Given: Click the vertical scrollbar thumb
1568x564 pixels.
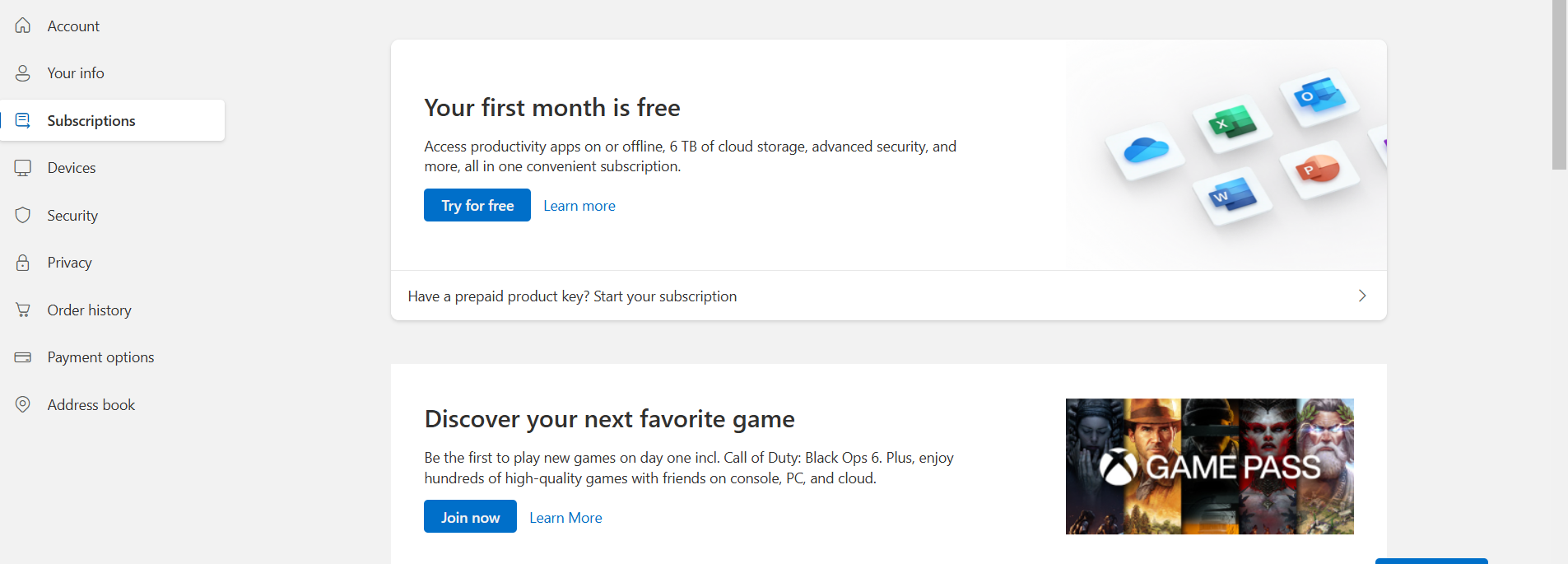Looking at the screenshot, I should (x=1559, y=85).
